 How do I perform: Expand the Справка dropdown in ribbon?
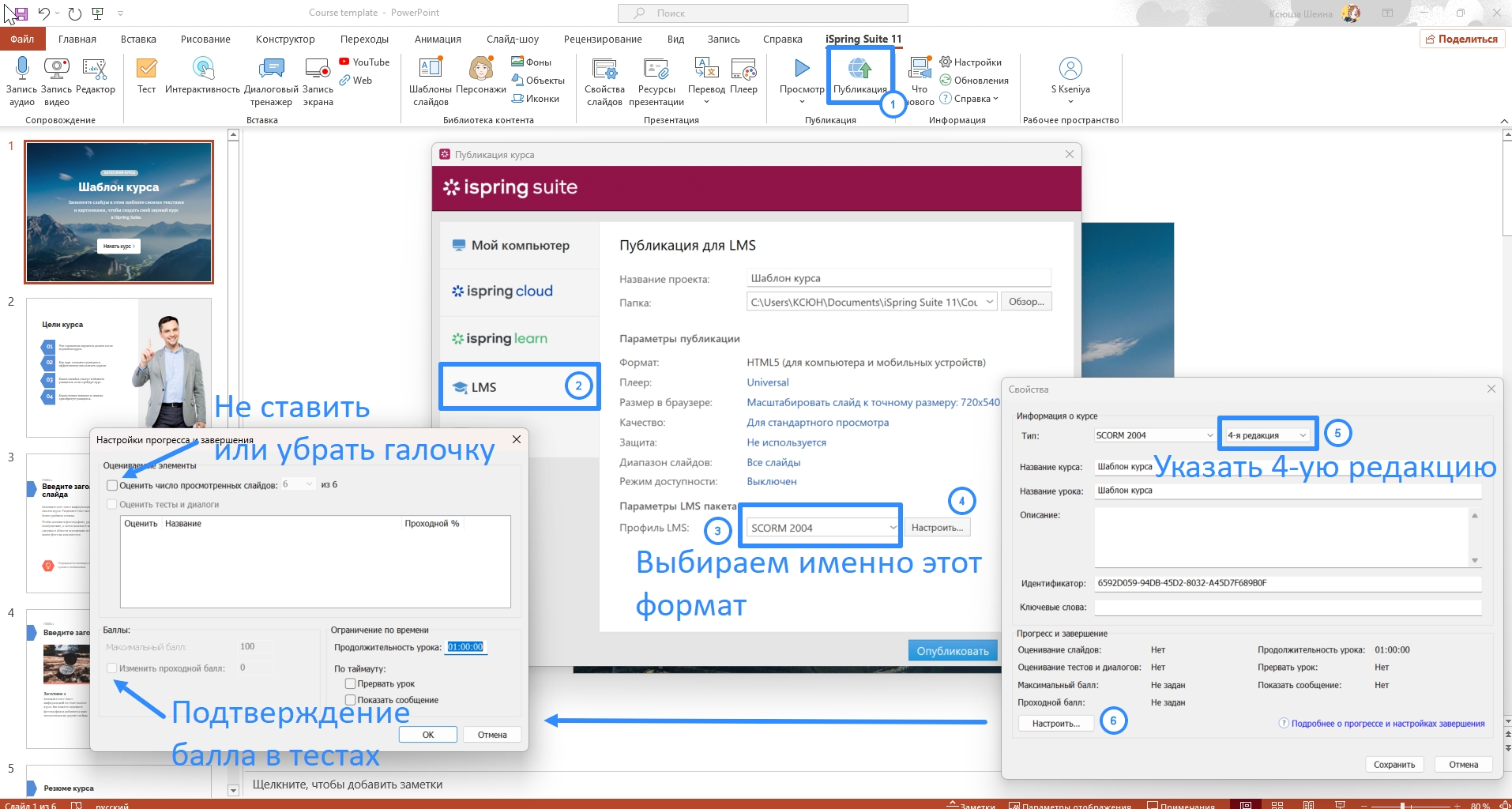point(995,99)
